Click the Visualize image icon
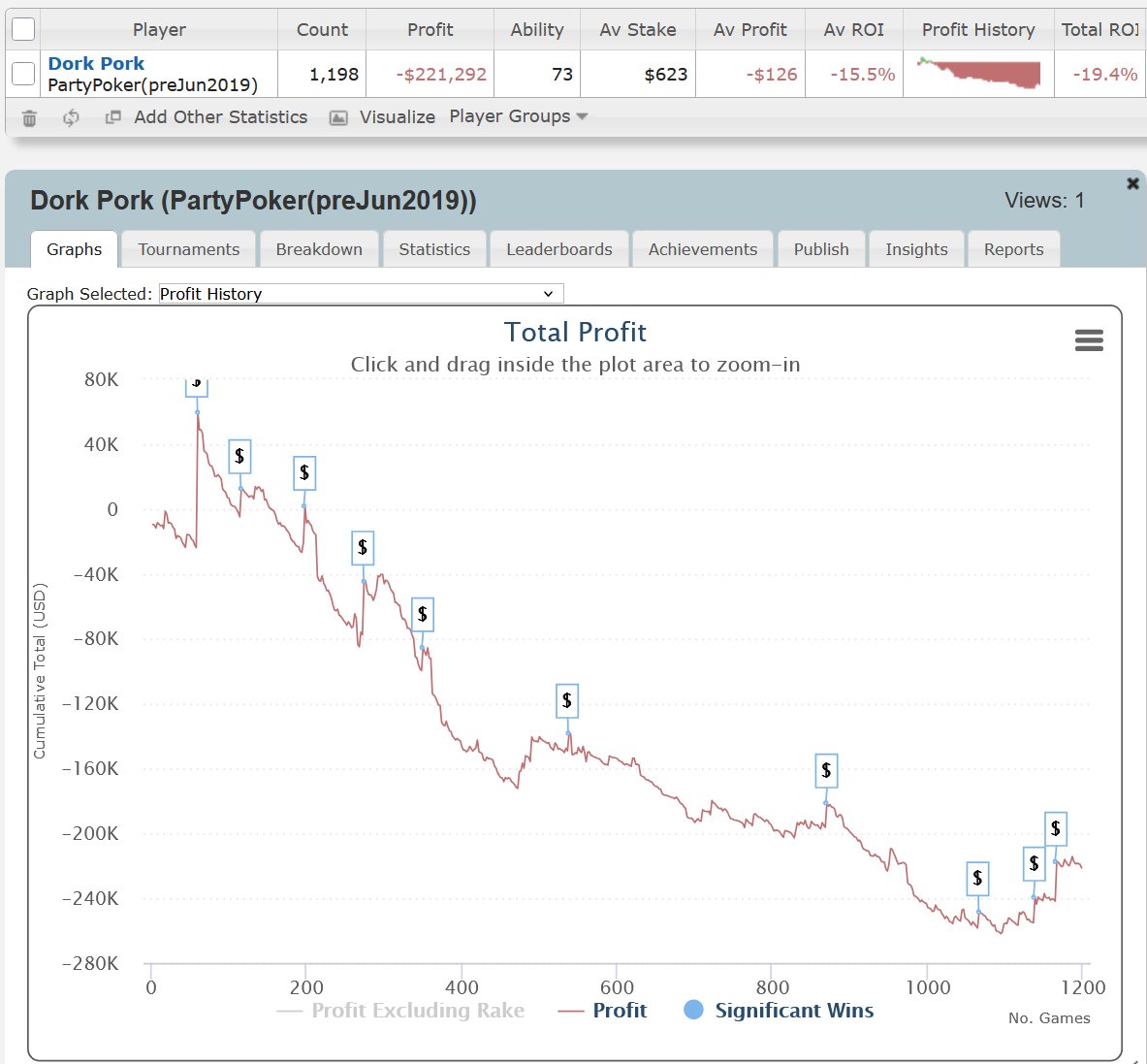1147x1064 pixels. [338, 116]
